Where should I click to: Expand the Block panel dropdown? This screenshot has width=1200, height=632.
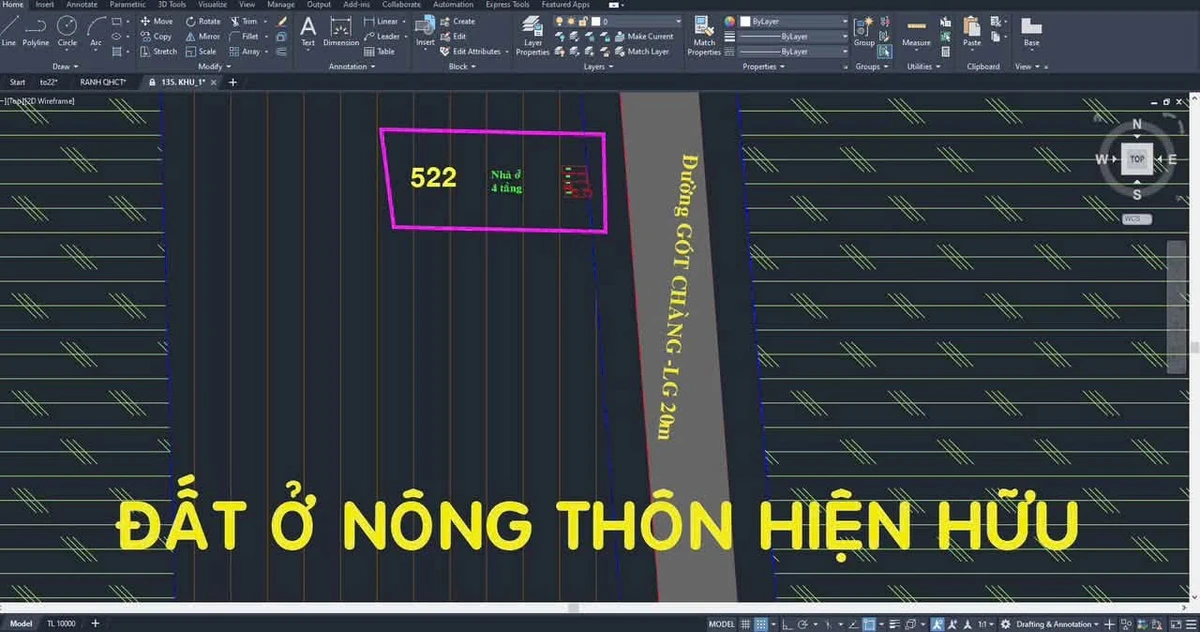click(462, 66)
